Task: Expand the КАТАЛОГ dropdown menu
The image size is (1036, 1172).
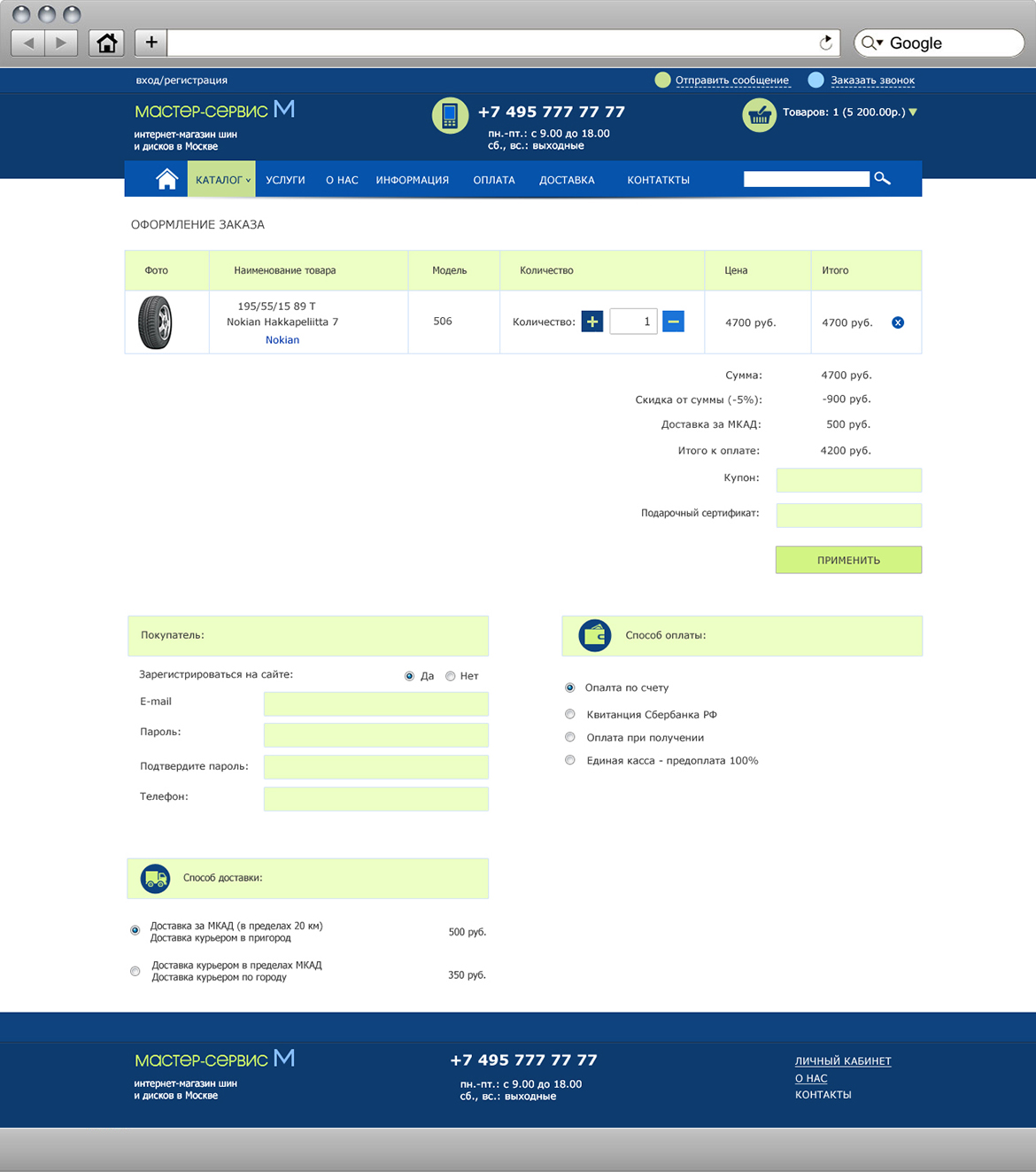Action: tap(221, 180)
